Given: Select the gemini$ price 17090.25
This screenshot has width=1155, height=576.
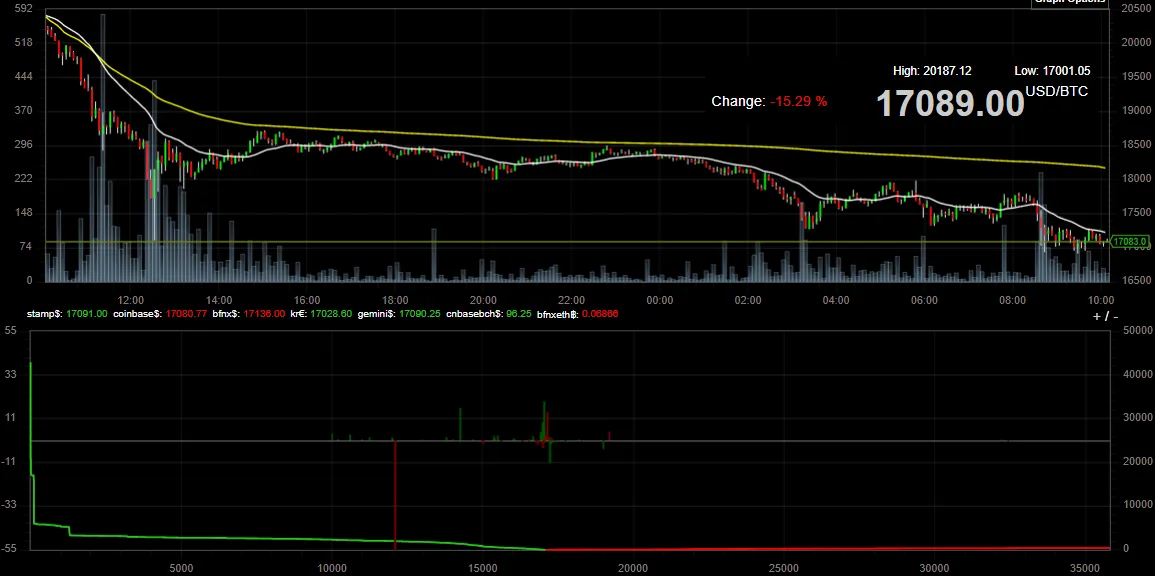Looking at the screenshot, I should (420, 314).
